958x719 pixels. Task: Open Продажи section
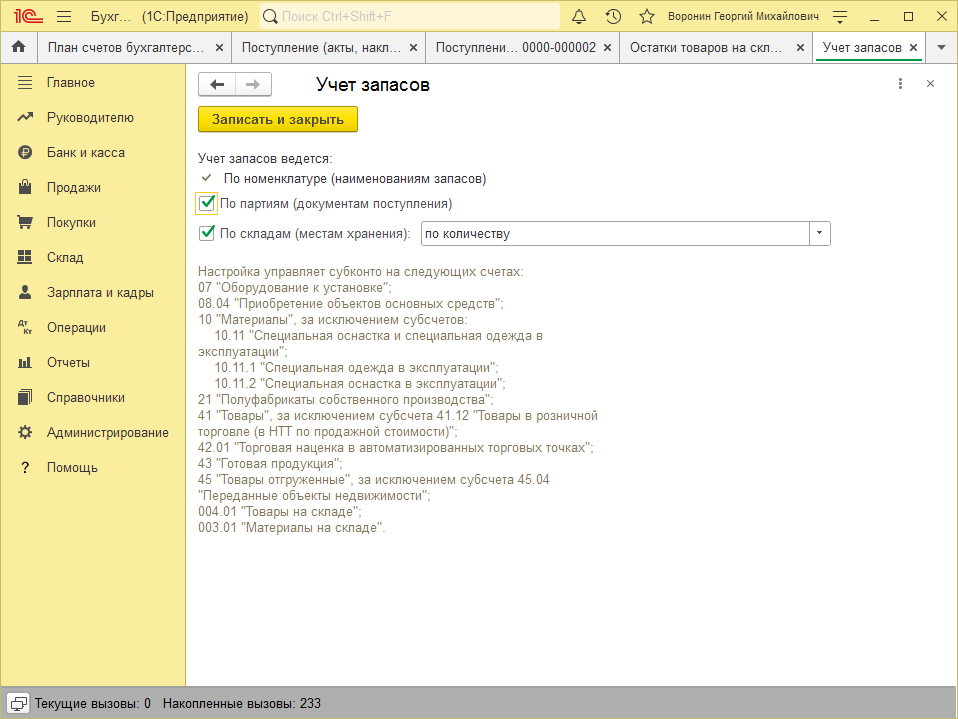coord(74,188)
